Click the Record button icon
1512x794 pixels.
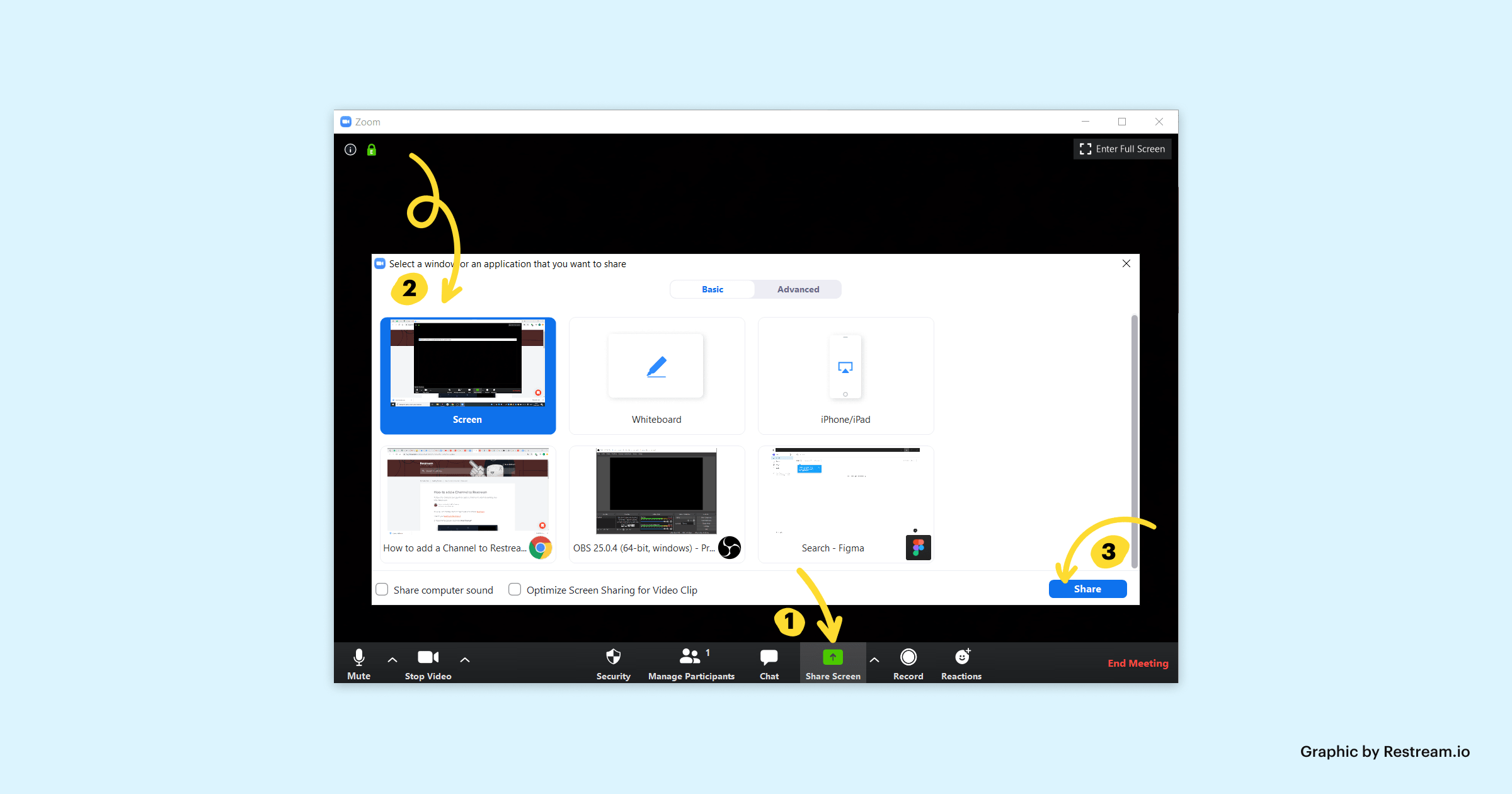(x=906, y=657)
